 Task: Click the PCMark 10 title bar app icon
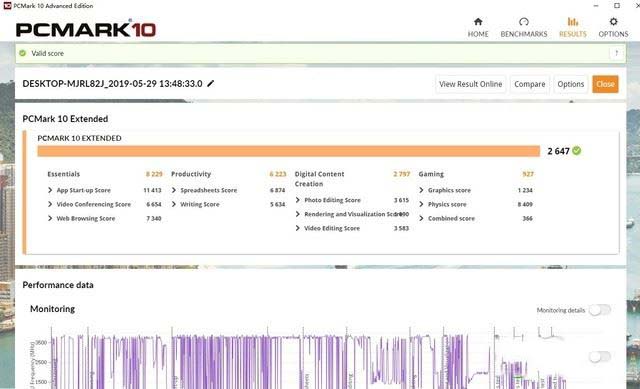[x=7, y=6]
